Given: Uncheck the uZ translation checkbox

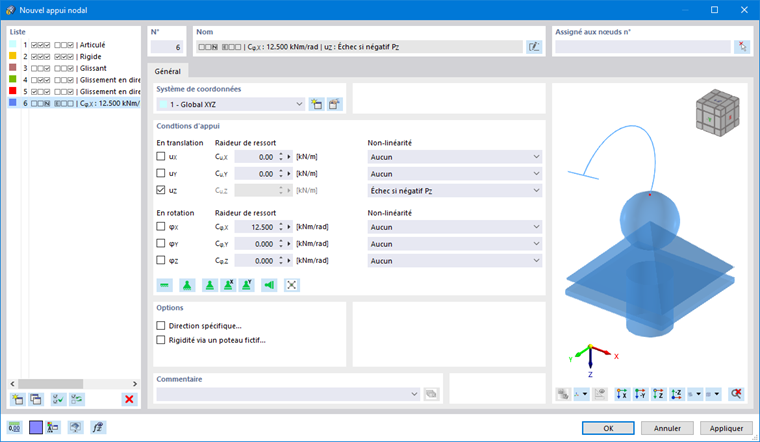Looking at the screenshot, I should pyautogui.click(x=161, y=190).
